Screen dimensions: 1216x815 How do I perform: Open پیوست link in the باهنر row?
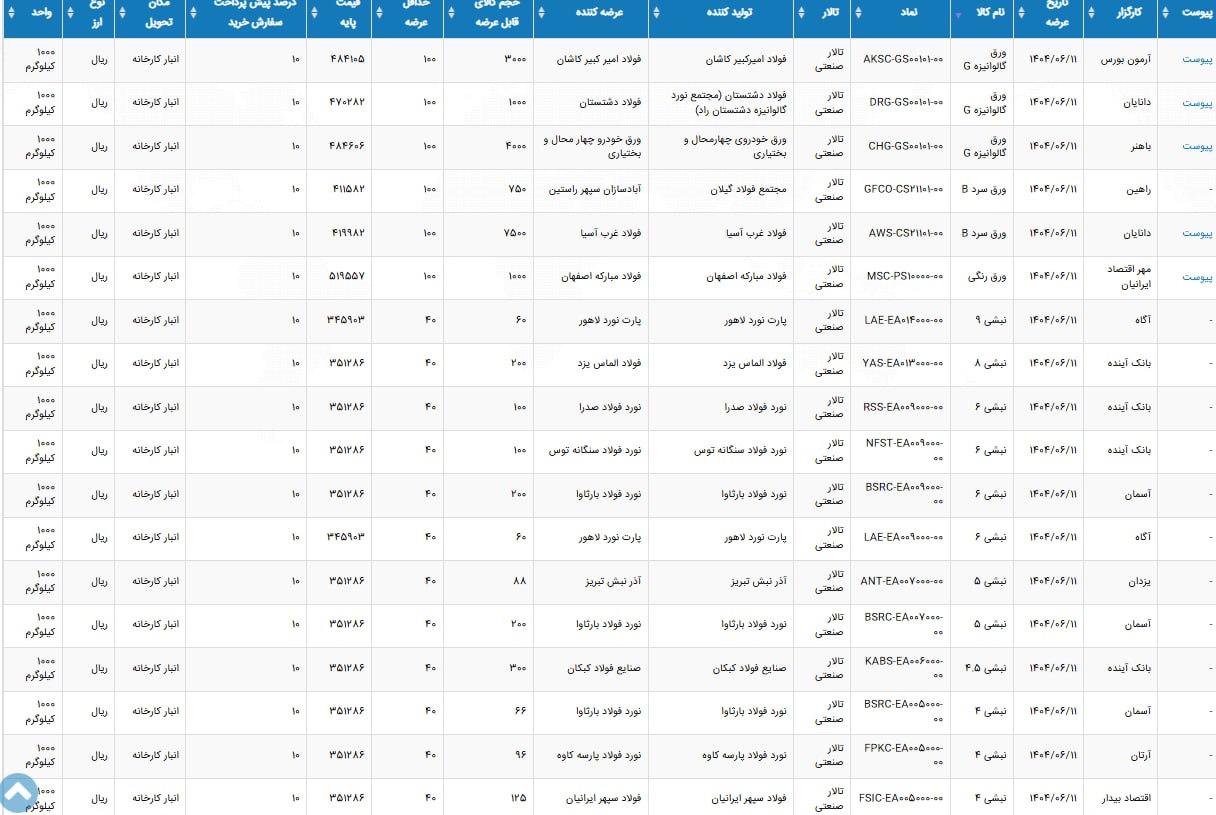coord(1197,146)
